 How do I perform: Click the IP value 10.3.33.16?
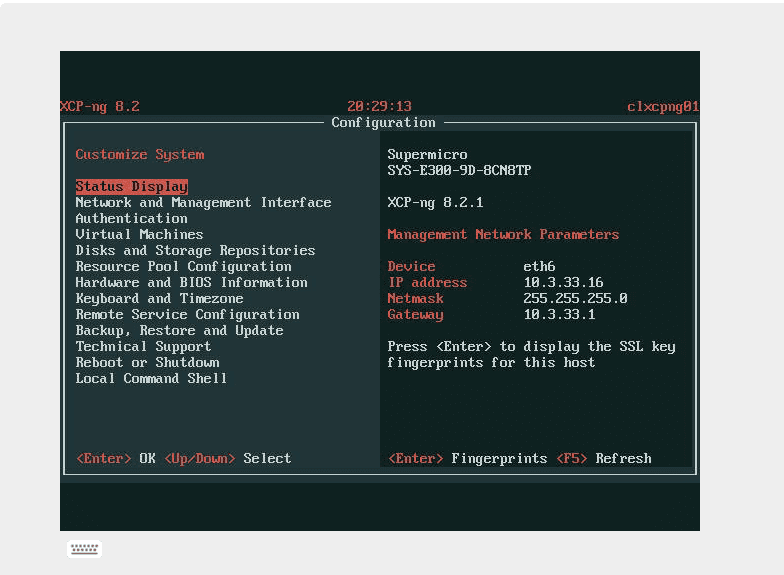click(x=564, y=282)
